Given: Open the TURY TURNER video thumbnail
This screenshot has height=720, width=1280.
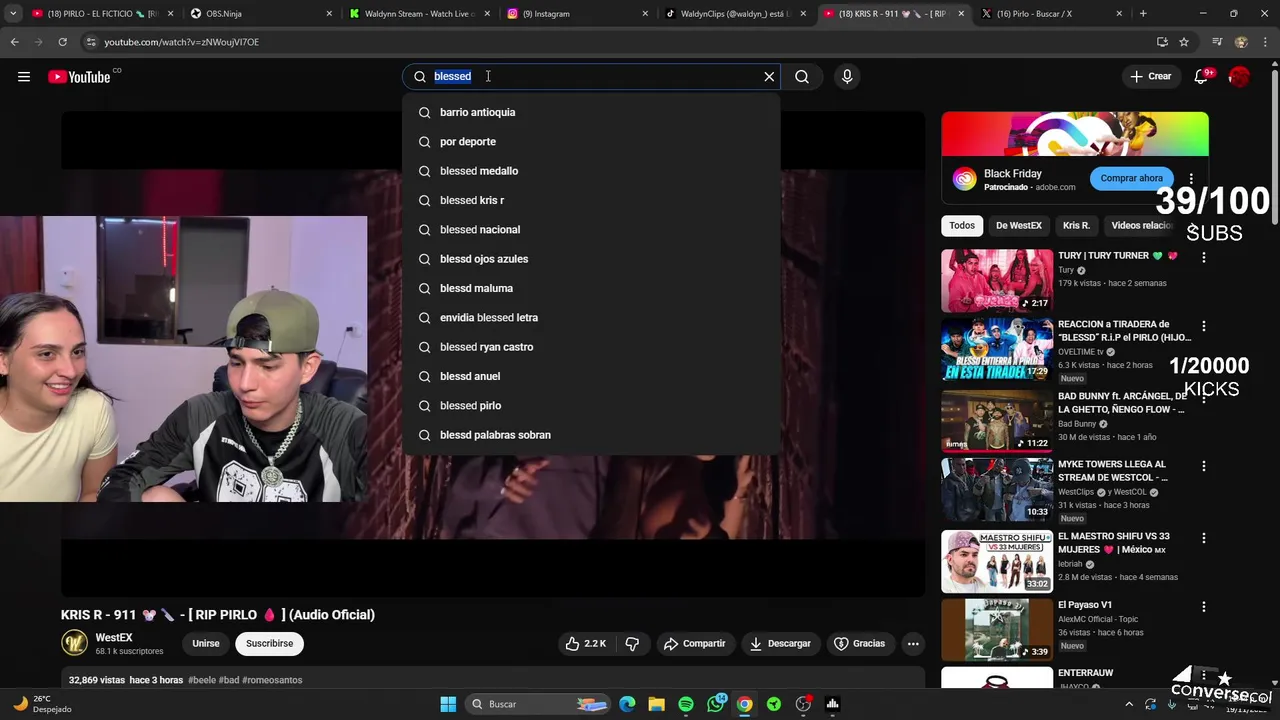Looking at the screenshot, I should click(997, 281).
